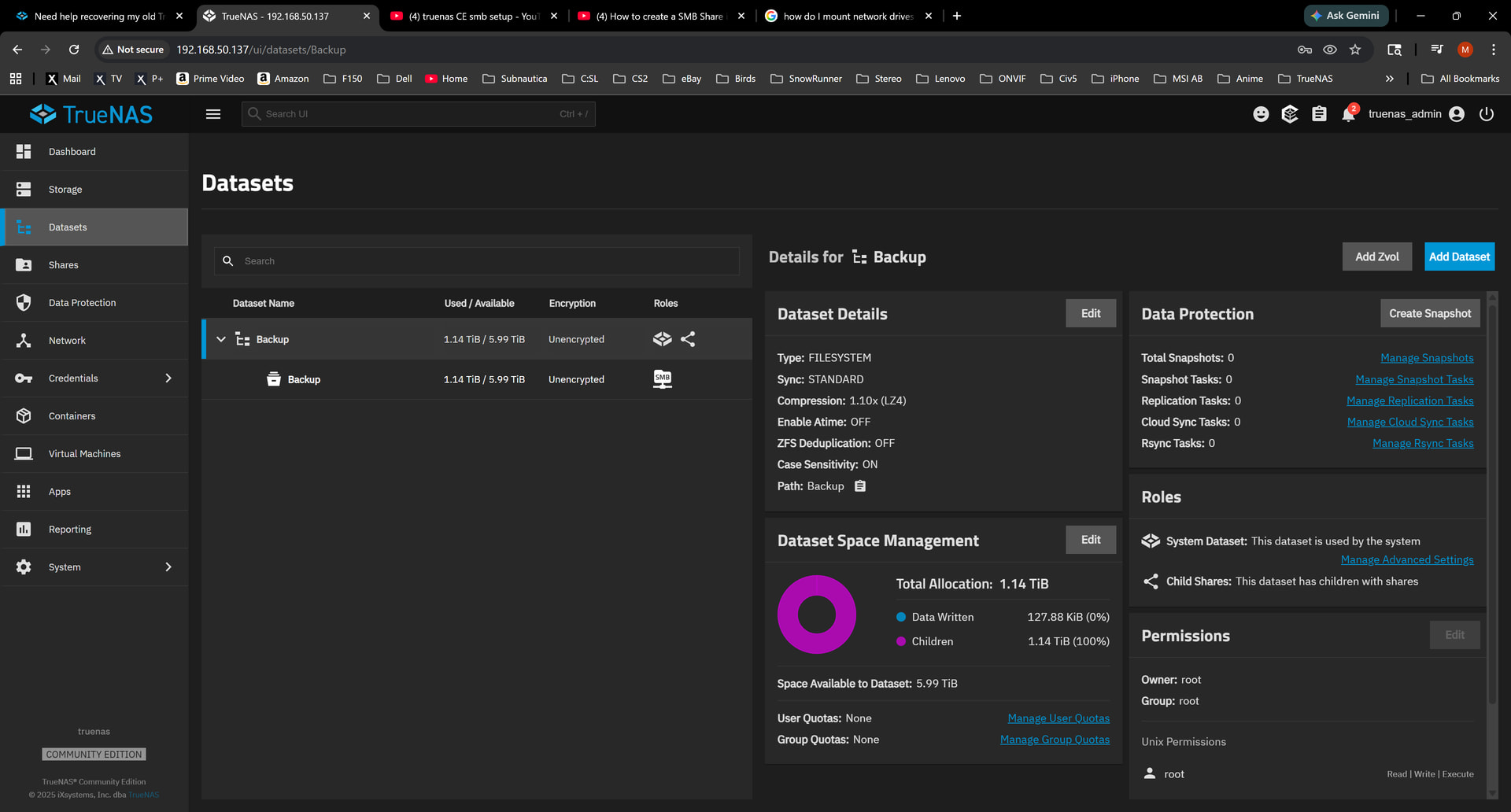Click the Not secure site info chip
The image size is (1511, 812).
[x=133, y=50]
